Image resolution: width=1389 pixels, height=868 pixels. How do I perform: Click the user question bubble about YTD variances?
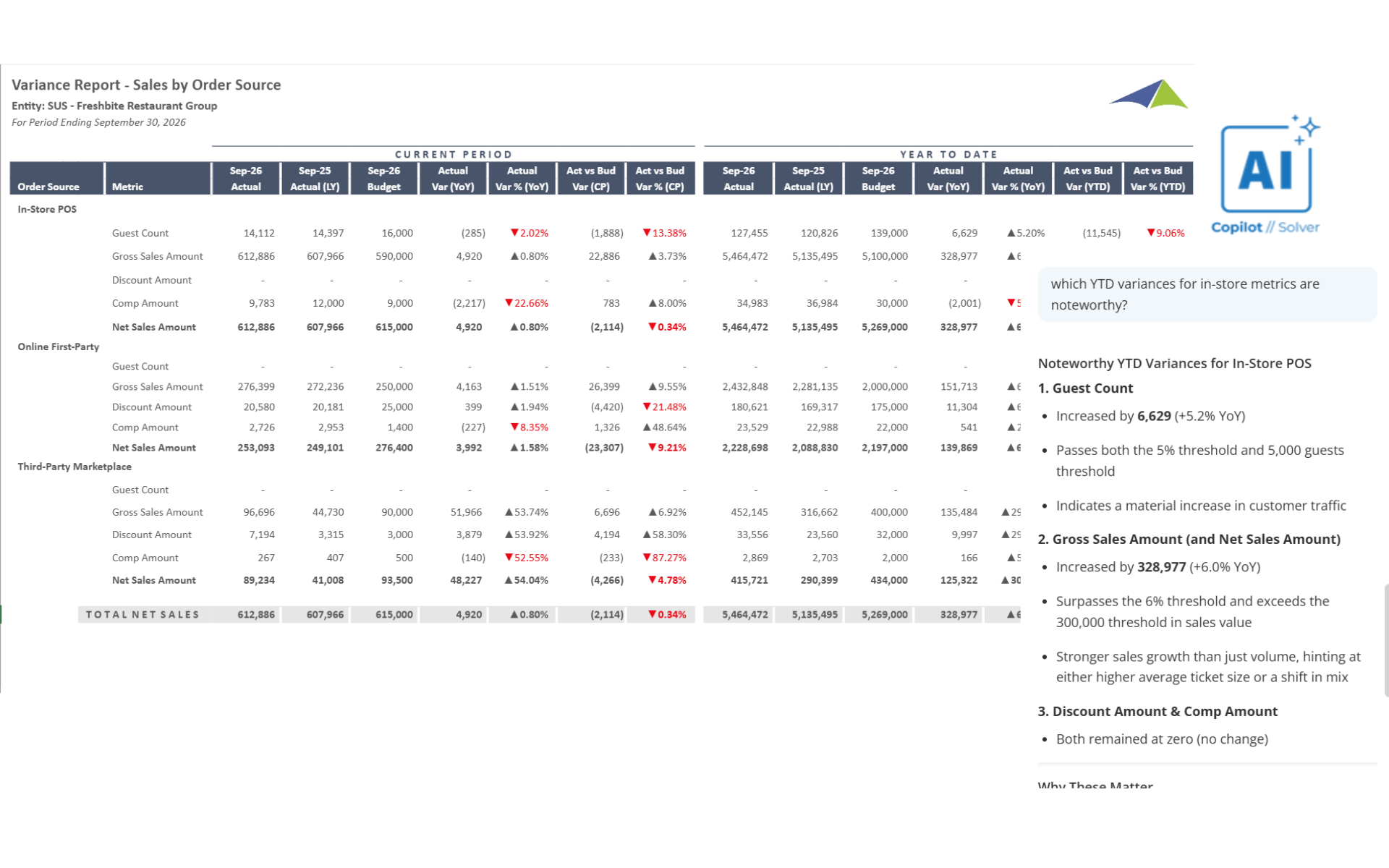click(x=1206, y=294)
